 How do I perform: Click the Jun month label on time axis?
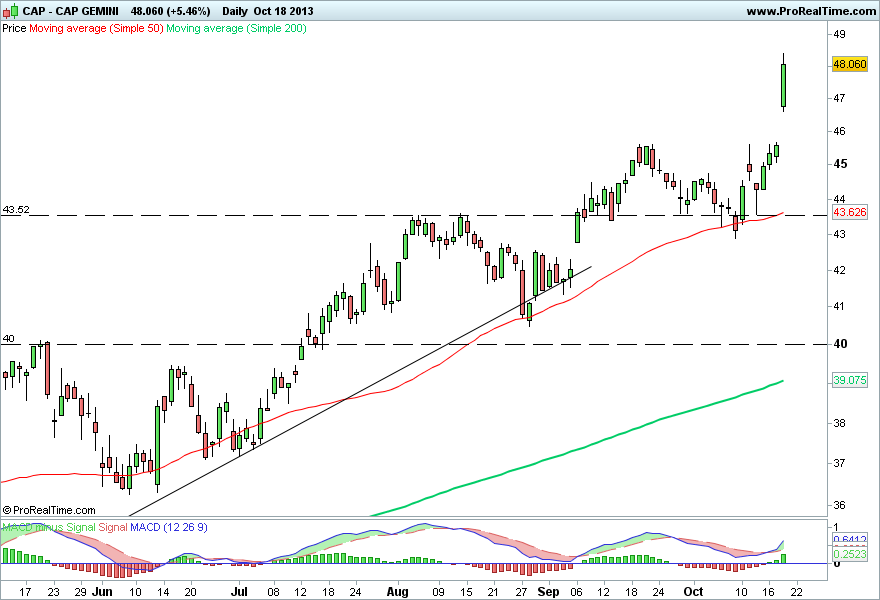pos(102,592)
